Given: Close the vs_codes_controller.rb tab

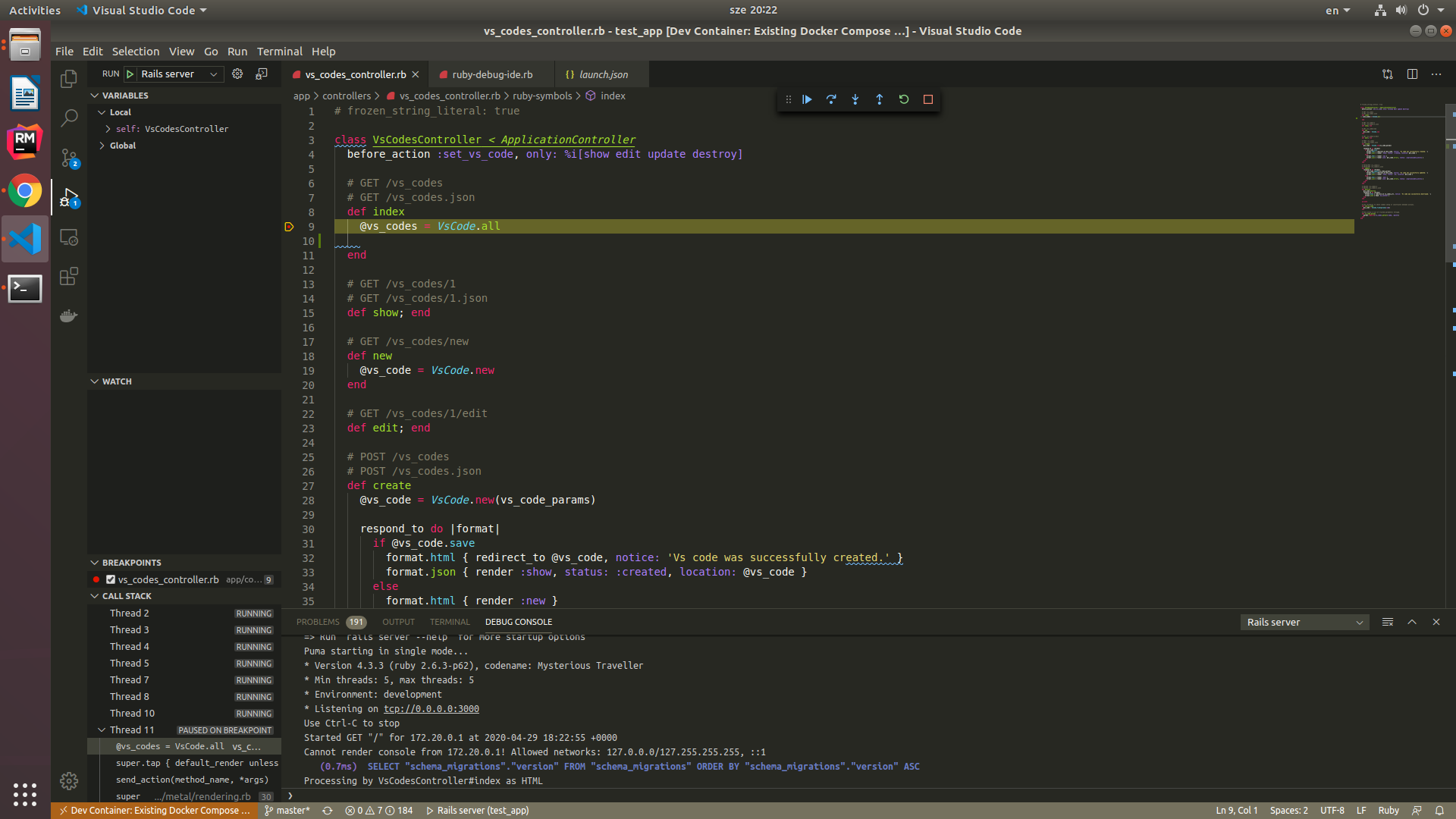Looking at the screenshot, I should click(x=416, y=74).
